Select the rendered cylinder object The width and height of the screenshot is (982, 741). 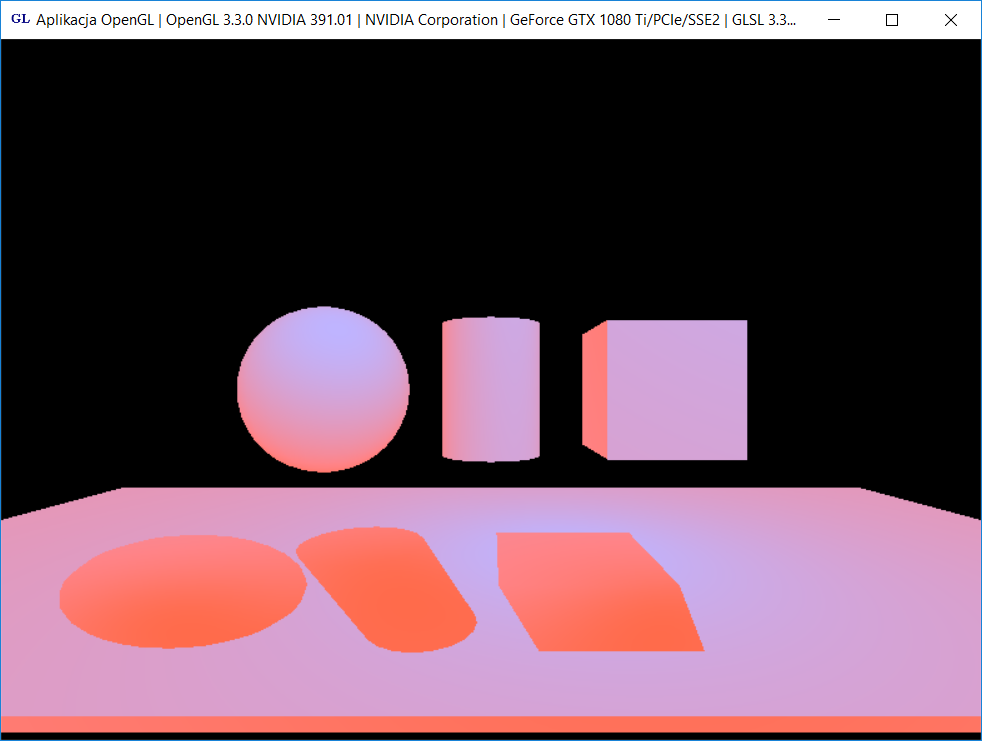[491, 390]
